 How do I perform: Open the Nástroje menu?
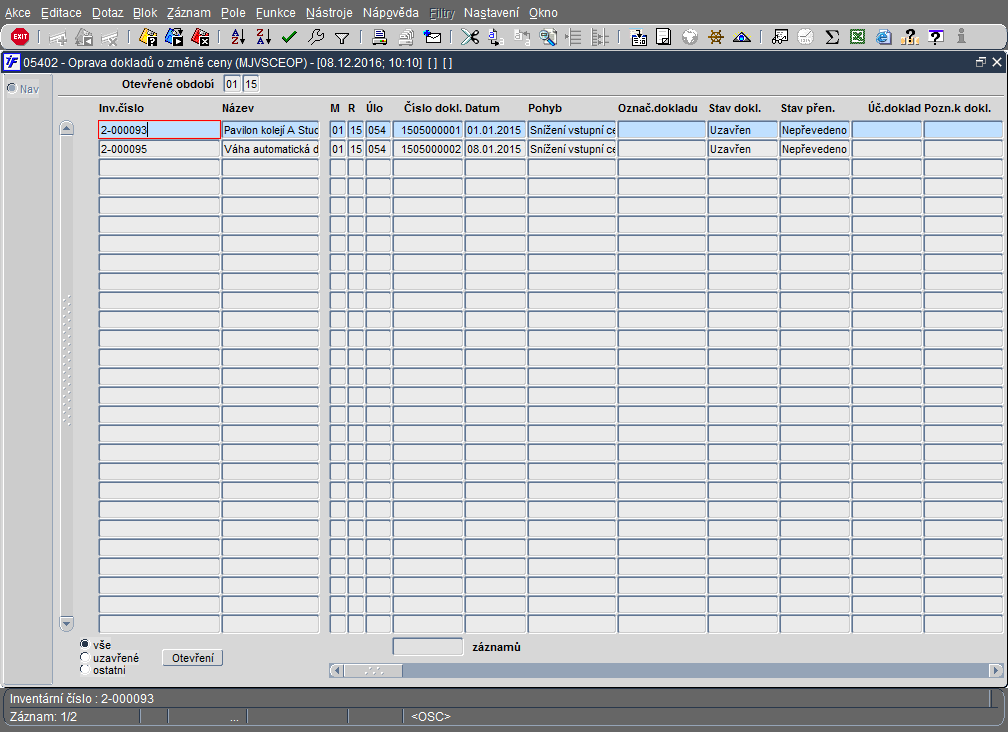pyautogui.click(x=329, y=13)
